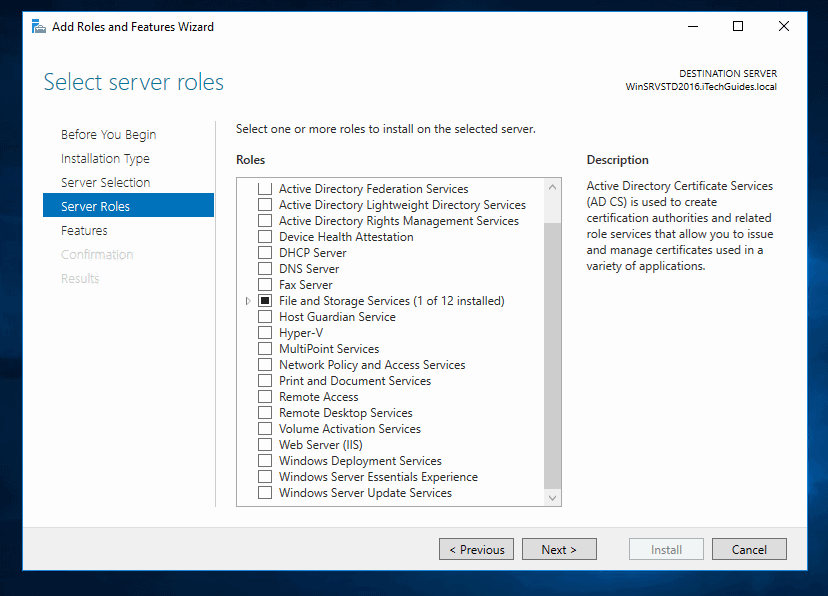Open the Installation Type step
Image resolution: width=828 pixels, height=596 pixels.
[x=105, y=159]
